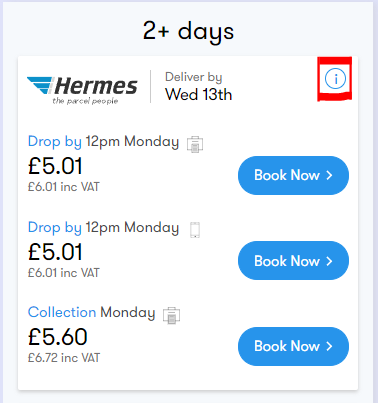Click printer icon beside first Drop by option
The image size is (378, 403).
[195, 144]
